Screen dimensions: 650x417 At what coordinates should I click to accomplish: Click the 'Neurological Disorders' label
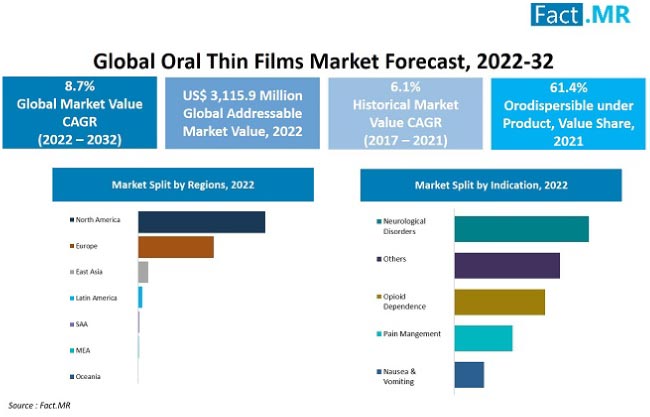[404, 226]
